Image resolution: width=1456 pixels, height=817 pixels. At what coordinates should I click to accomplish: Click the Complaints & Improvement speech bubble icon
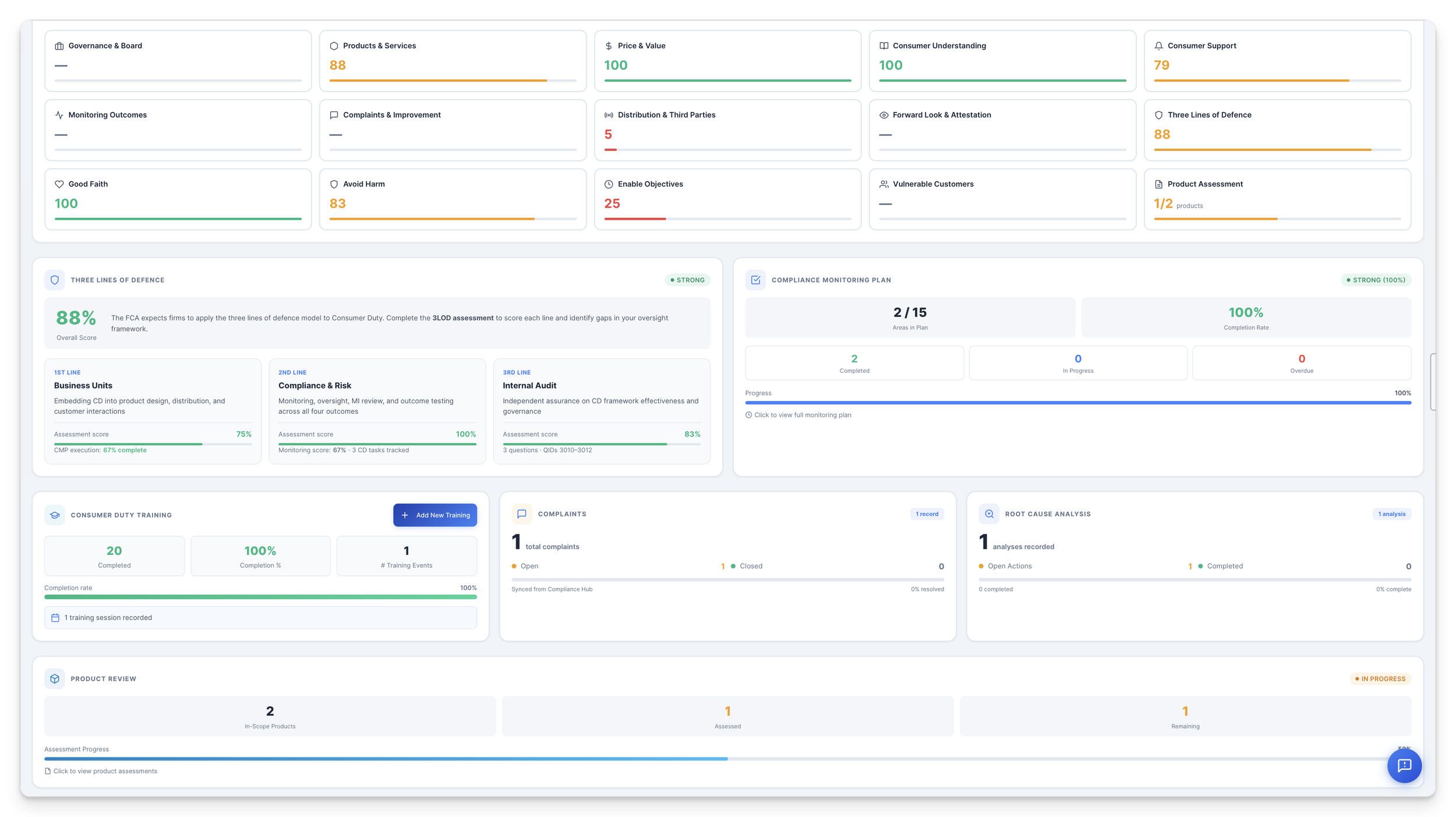pyautogui.click(x=334, y=115)
